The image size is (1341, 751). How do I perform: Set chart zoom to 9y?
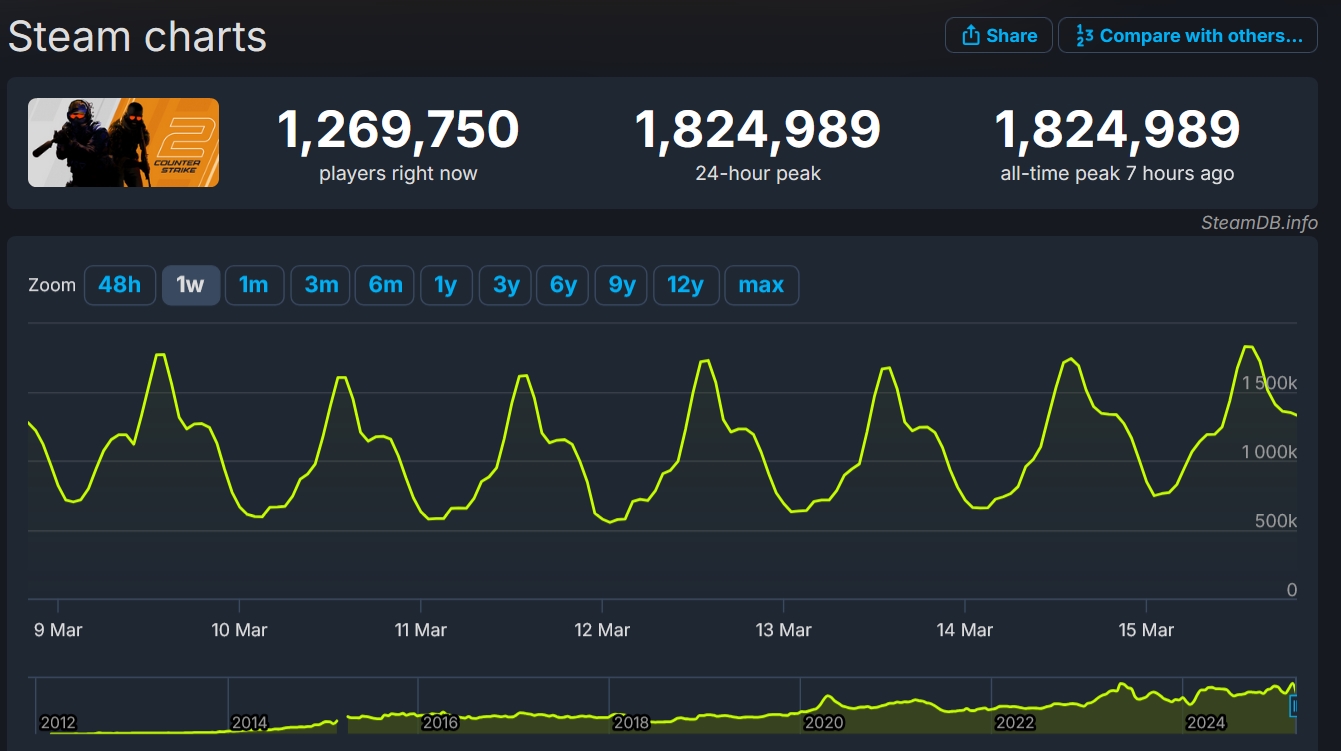[622, 285]
